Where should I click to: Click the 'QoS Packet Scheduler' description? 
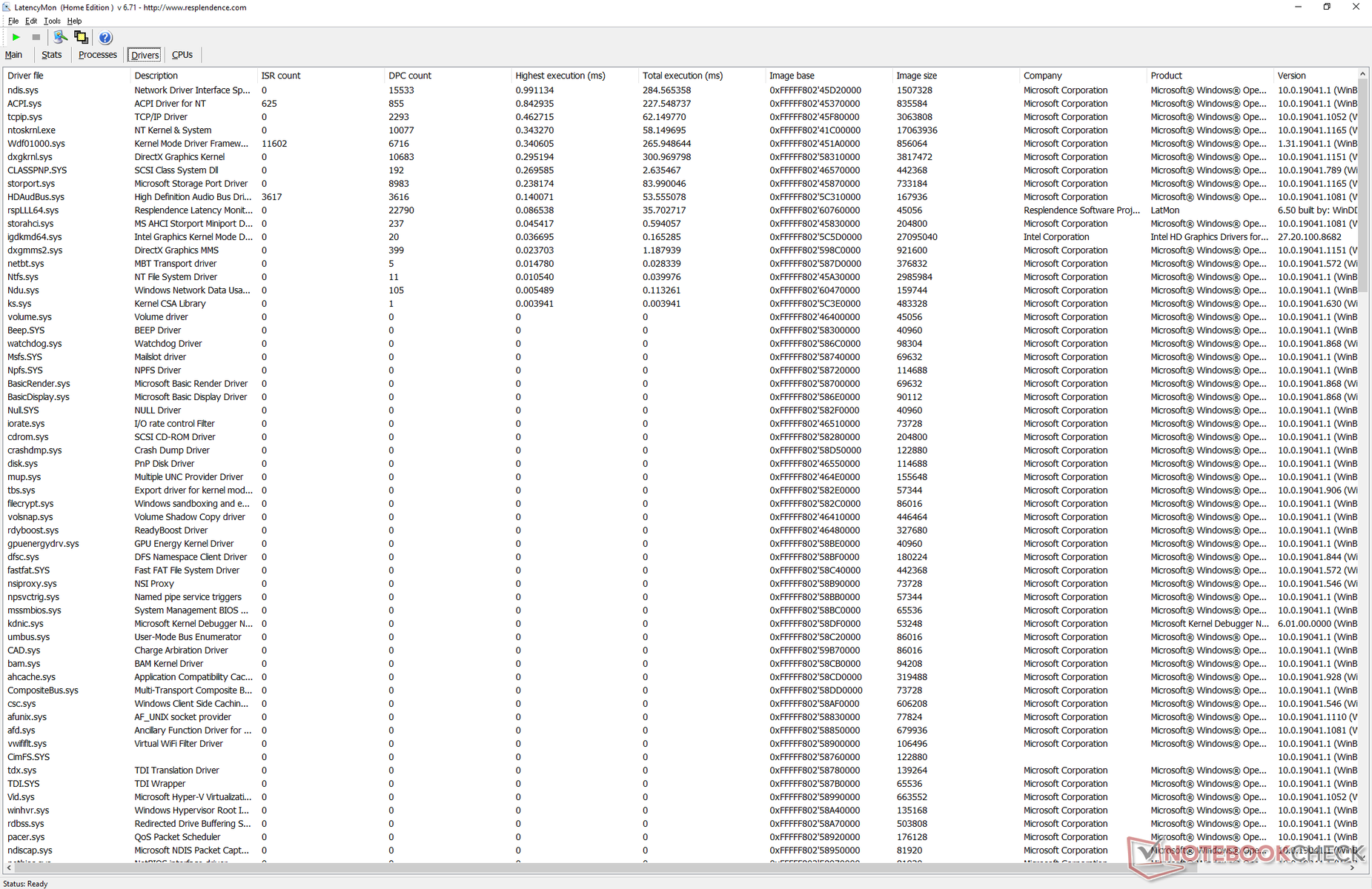click(x=177, y=837)
